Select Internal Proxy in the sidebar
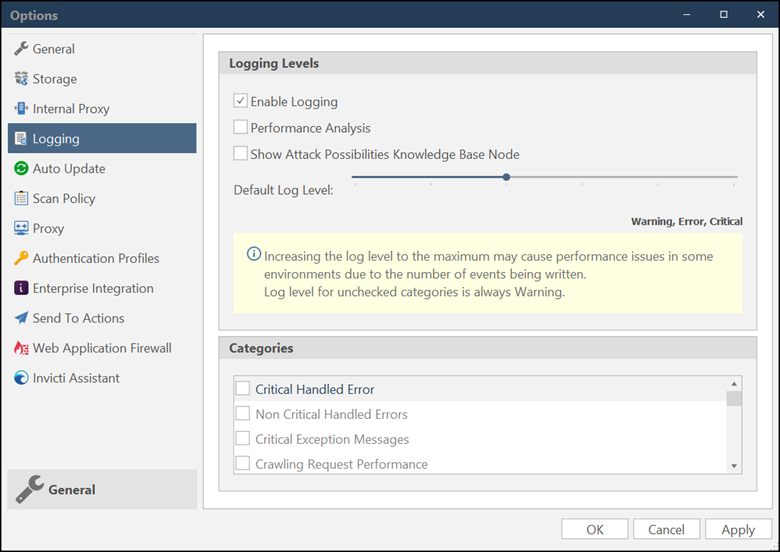780x552 pixels. [x=102, y=108]
